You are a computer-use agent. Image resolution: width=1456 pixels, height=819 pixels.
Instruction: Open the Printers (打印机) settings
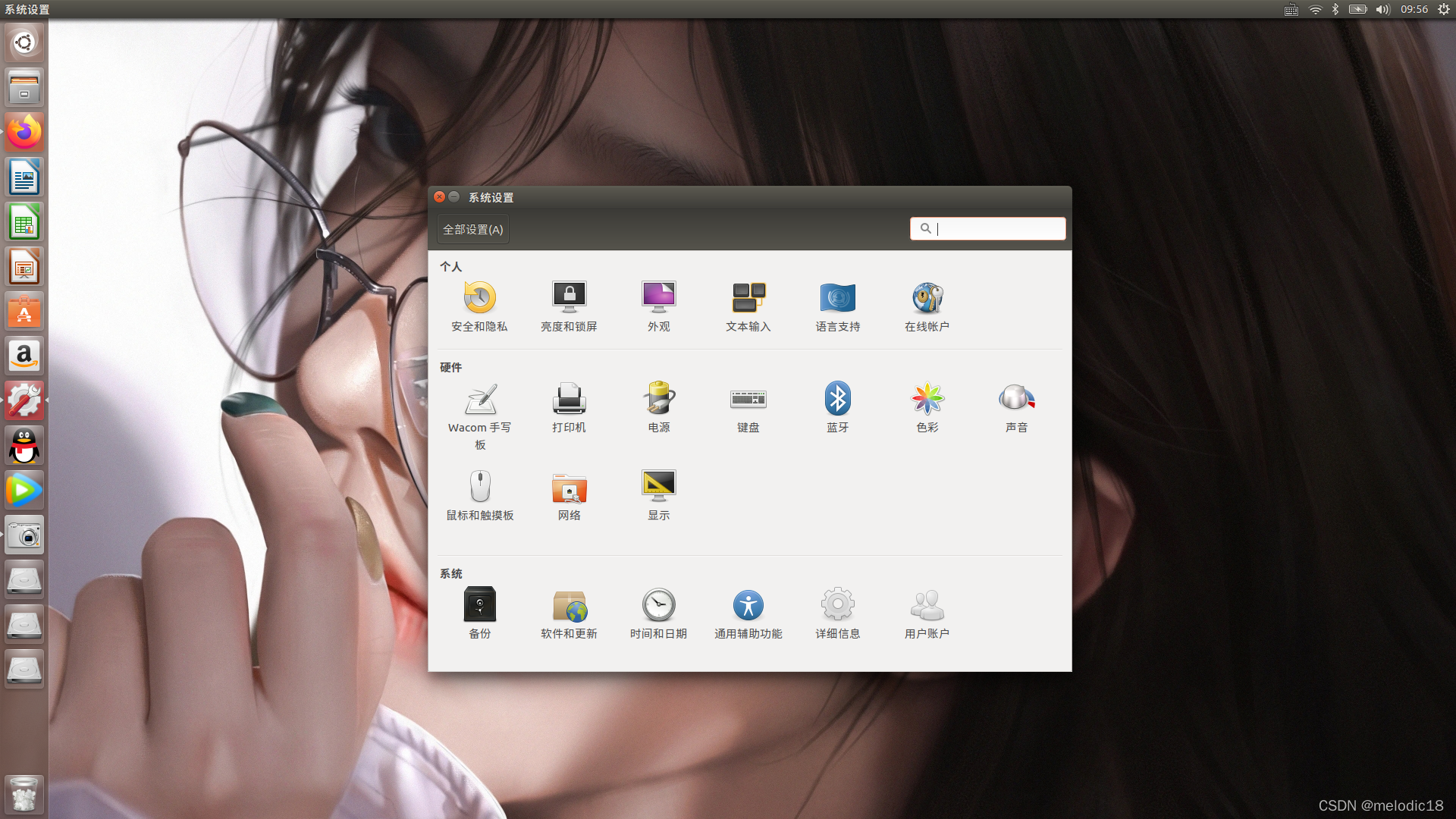tap(569, 399)
